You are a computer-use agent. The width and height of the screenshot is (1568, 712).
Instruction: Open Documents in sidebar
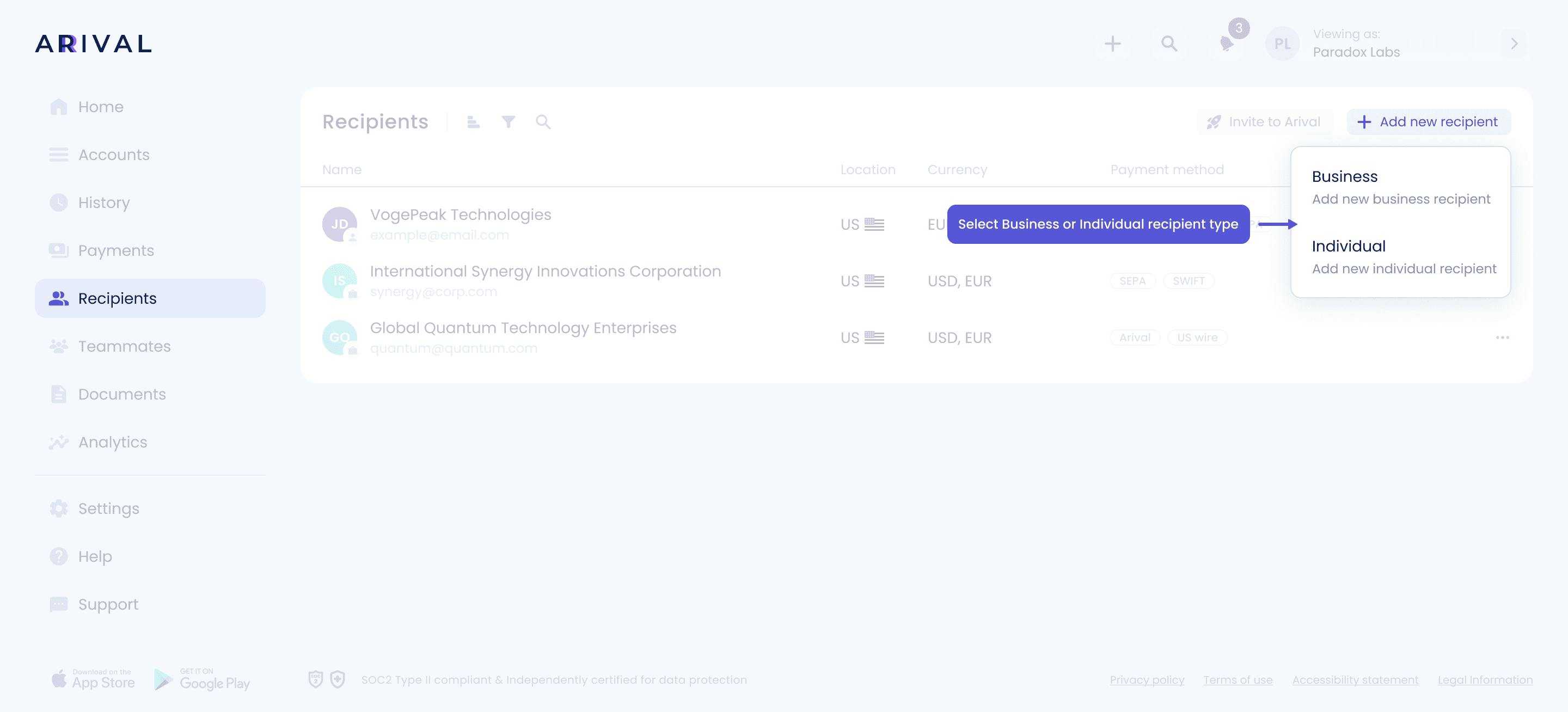tap(150, 394)
